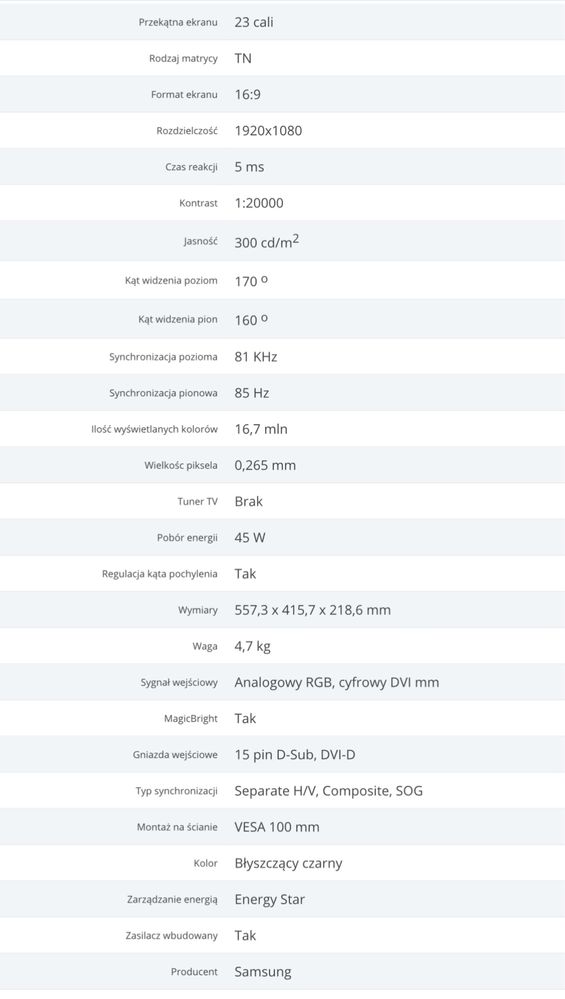Select the 23 cali screen size value

(x=254, y=22)
